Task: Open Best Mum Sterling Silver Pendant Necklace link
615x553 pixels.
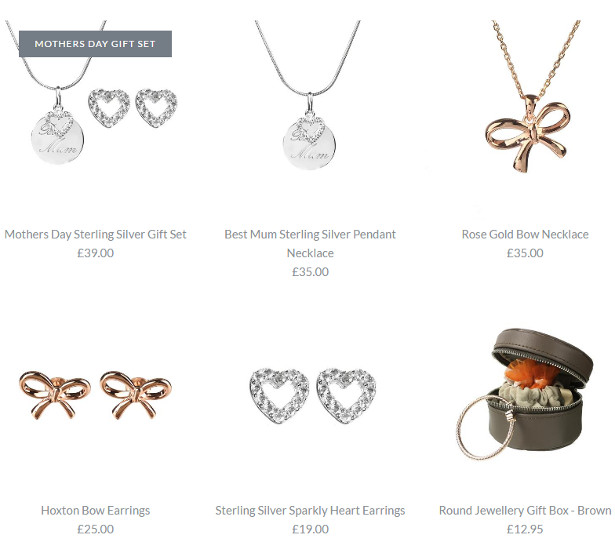Action: (x=310, y=244)
